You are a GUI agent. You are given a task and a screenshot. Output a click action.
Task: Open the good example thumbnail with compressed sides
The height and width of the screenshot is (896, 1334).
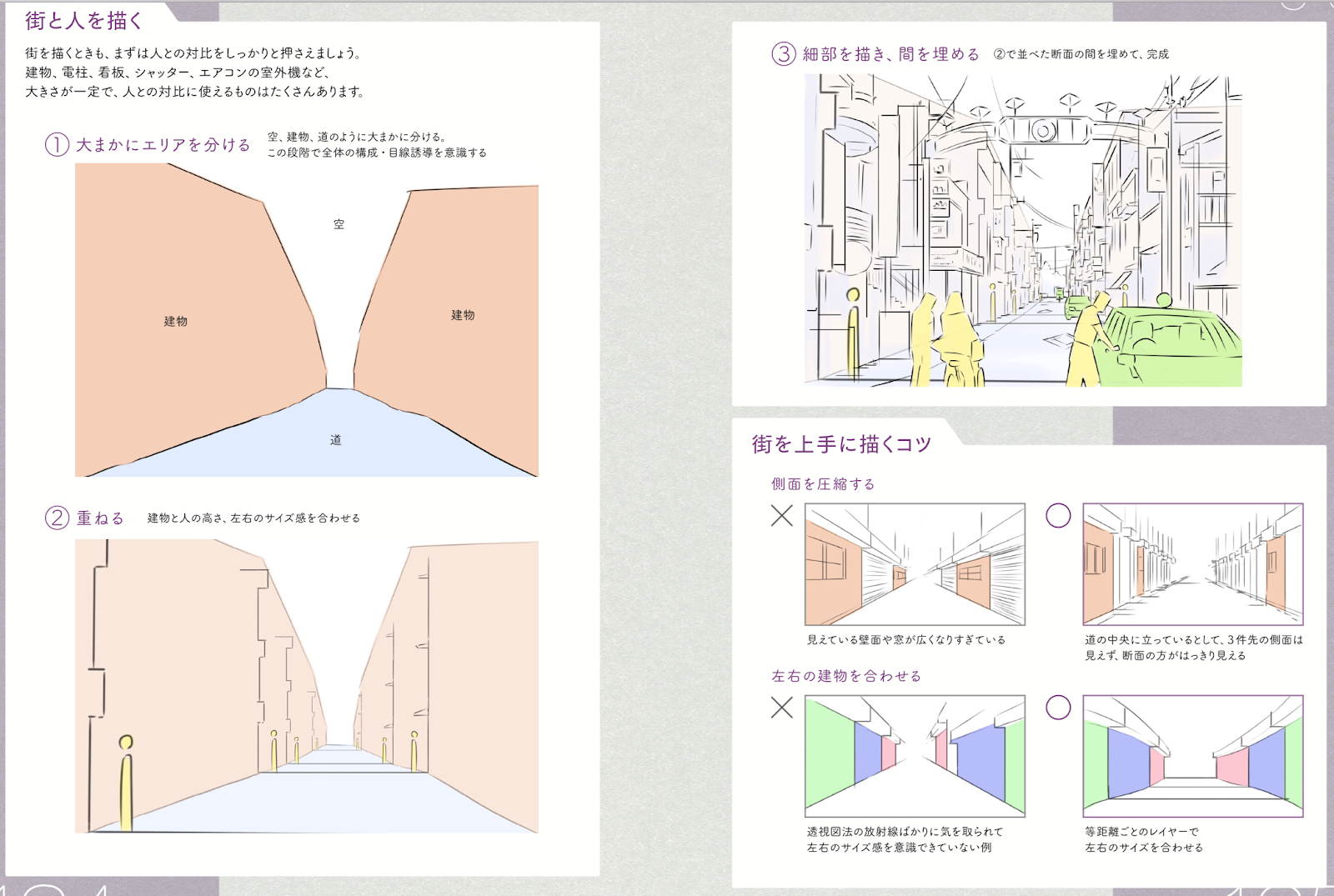(1193, 564)
